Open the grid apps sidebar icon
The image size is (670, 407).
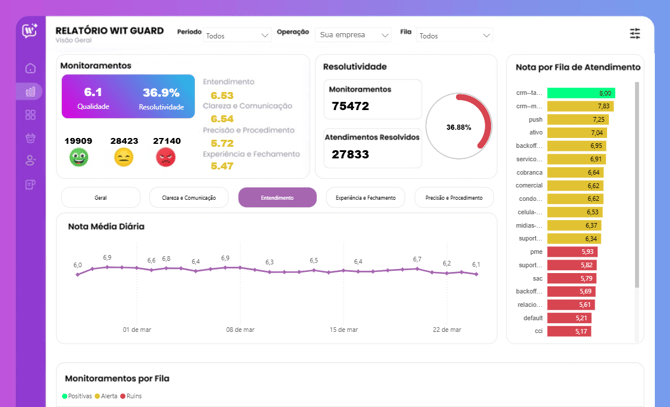pos(30,115)
